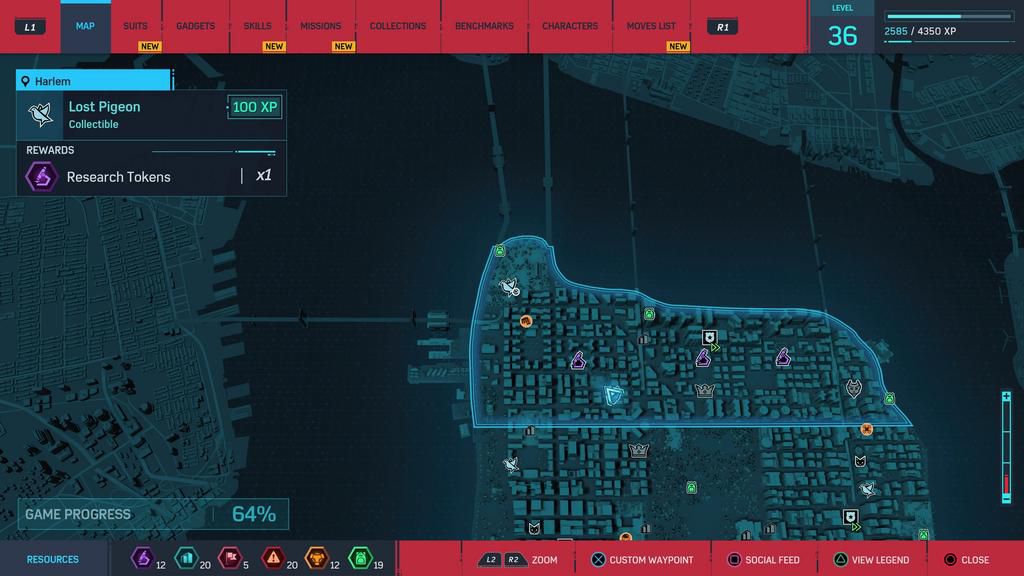Go to the Benchmarks tab

click(484, 26)
